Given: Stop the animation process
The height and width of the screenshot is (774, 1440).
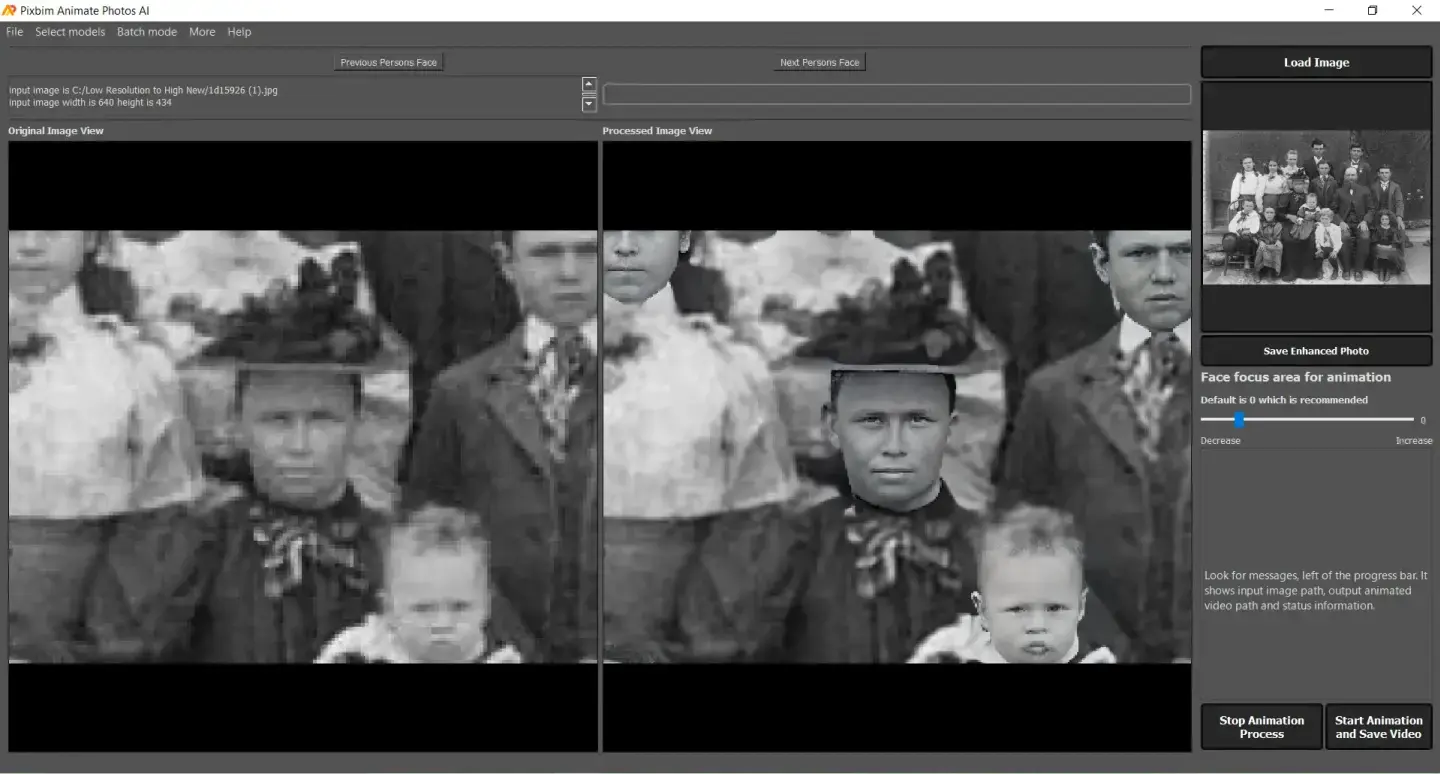Looking at the screenshot, I should coord(1261,727).
